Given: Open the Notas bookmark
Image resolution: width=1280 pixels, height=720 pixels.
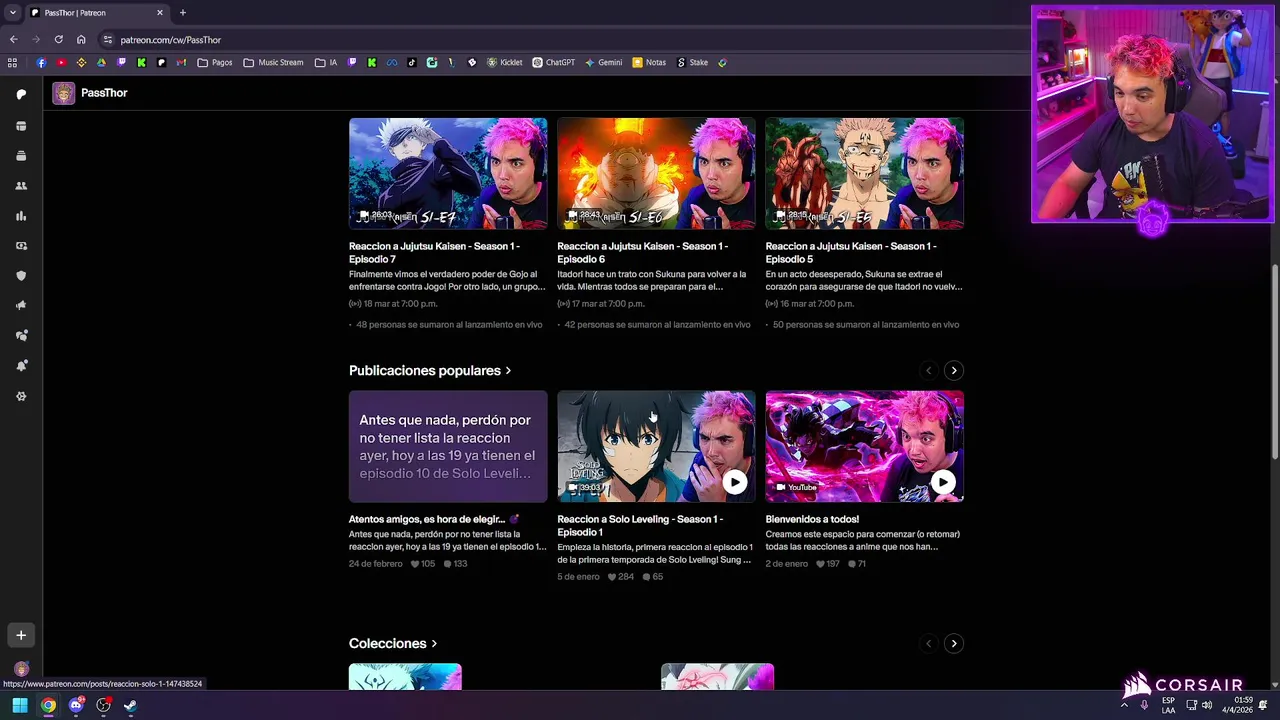Looking at the screenshot, I should pos(649,62).
